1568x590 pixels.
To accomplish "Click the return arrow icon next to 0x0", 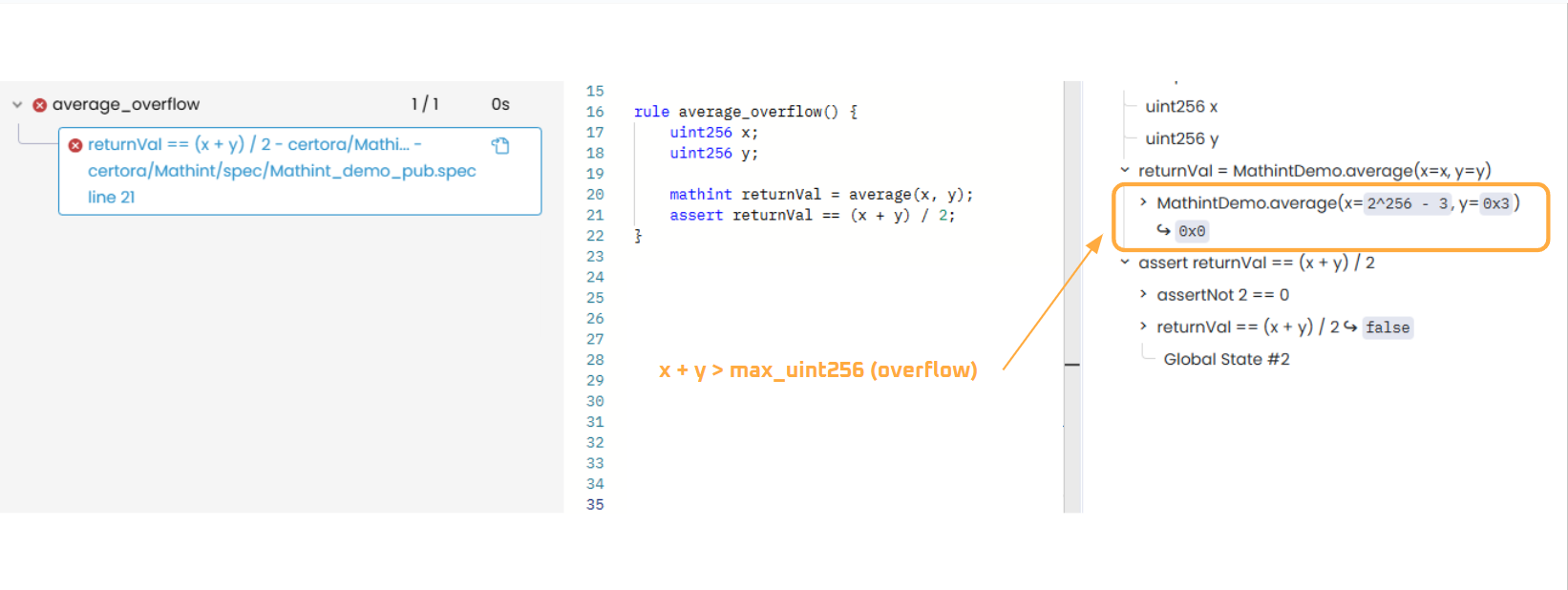I will pyautogui.click(x=1163, y=230).
